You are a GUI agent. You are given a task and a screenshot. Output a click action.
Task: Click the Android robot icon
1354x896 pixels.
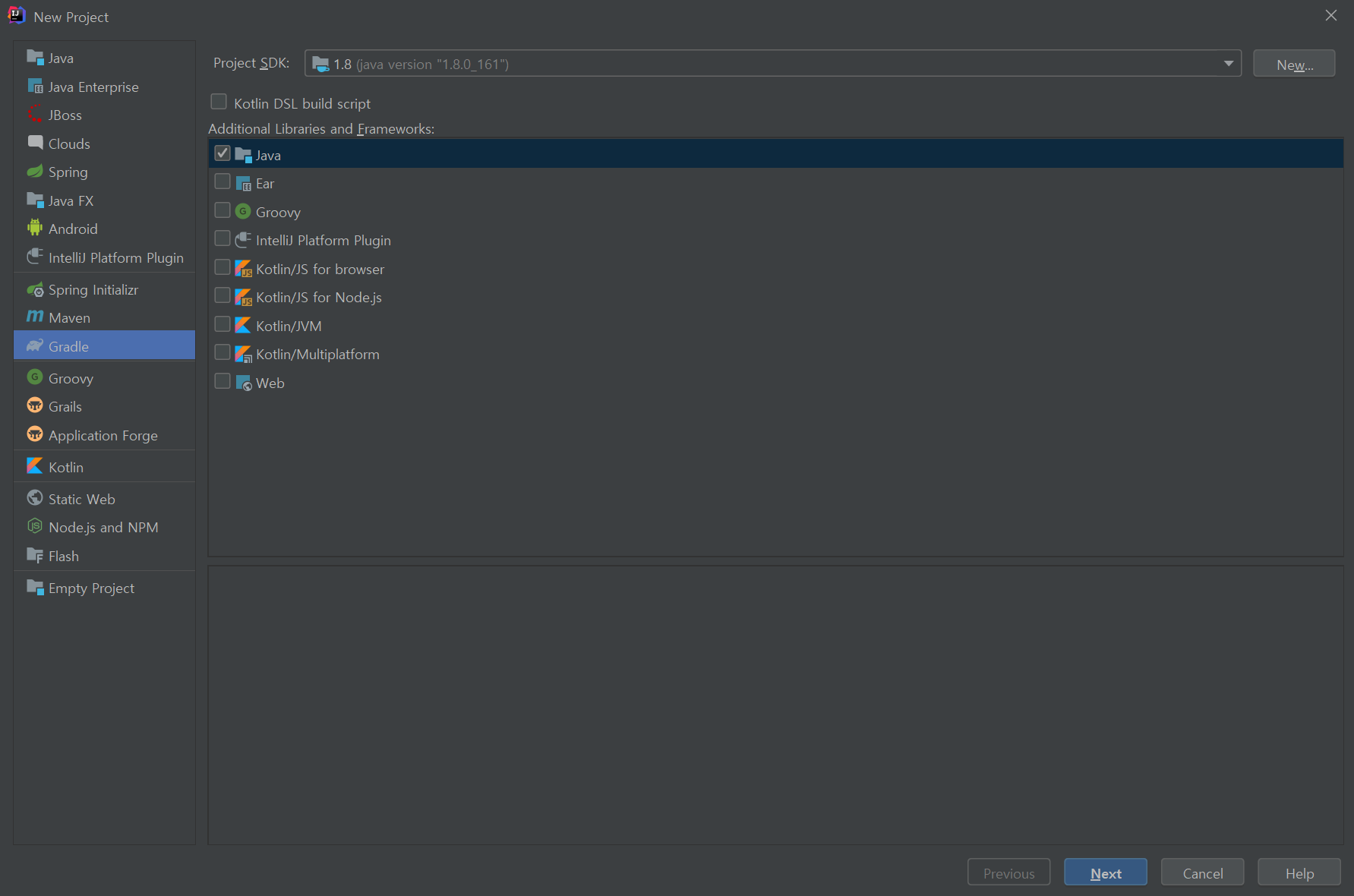point(35,228)
